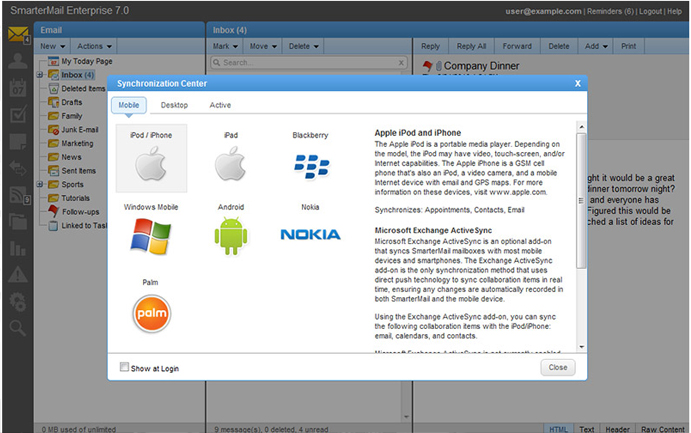
Task: Close Synchronization Center with the X
Action: point(578,83)
